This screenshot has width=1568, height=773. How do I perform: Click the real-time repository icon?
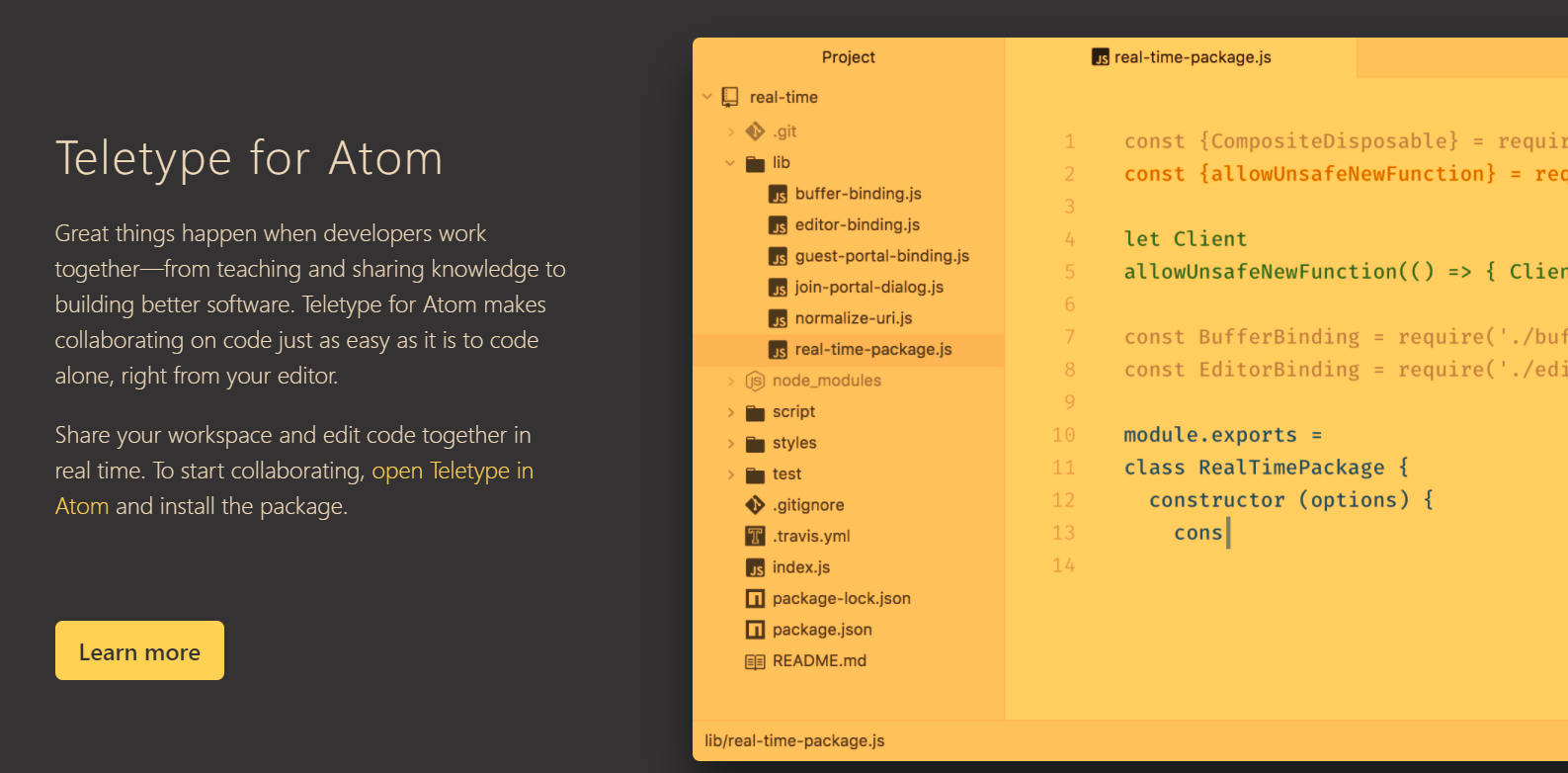(730, 97)
